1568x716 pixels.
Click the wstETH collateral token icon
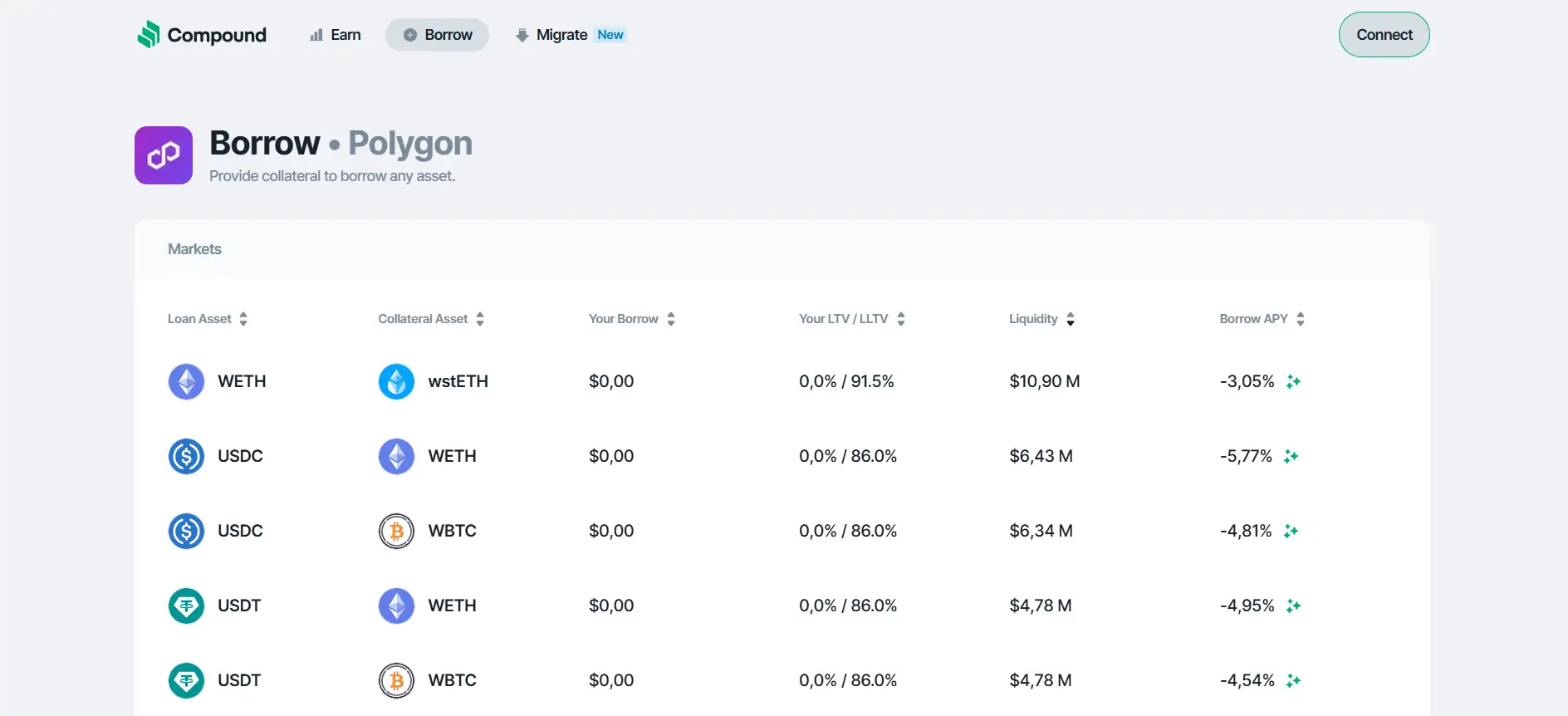[396, 381]
